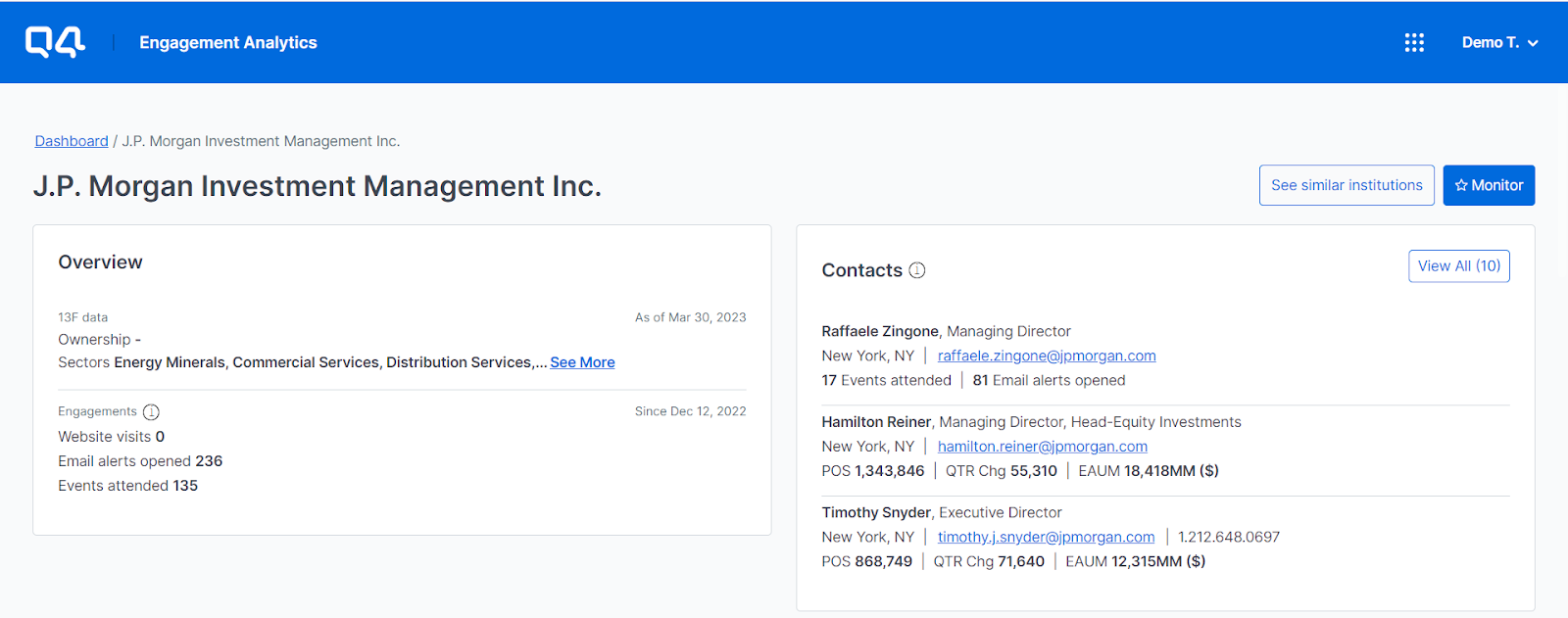
Task: Click the Email alerts opened 236 stat
Action: pos(140,461)
